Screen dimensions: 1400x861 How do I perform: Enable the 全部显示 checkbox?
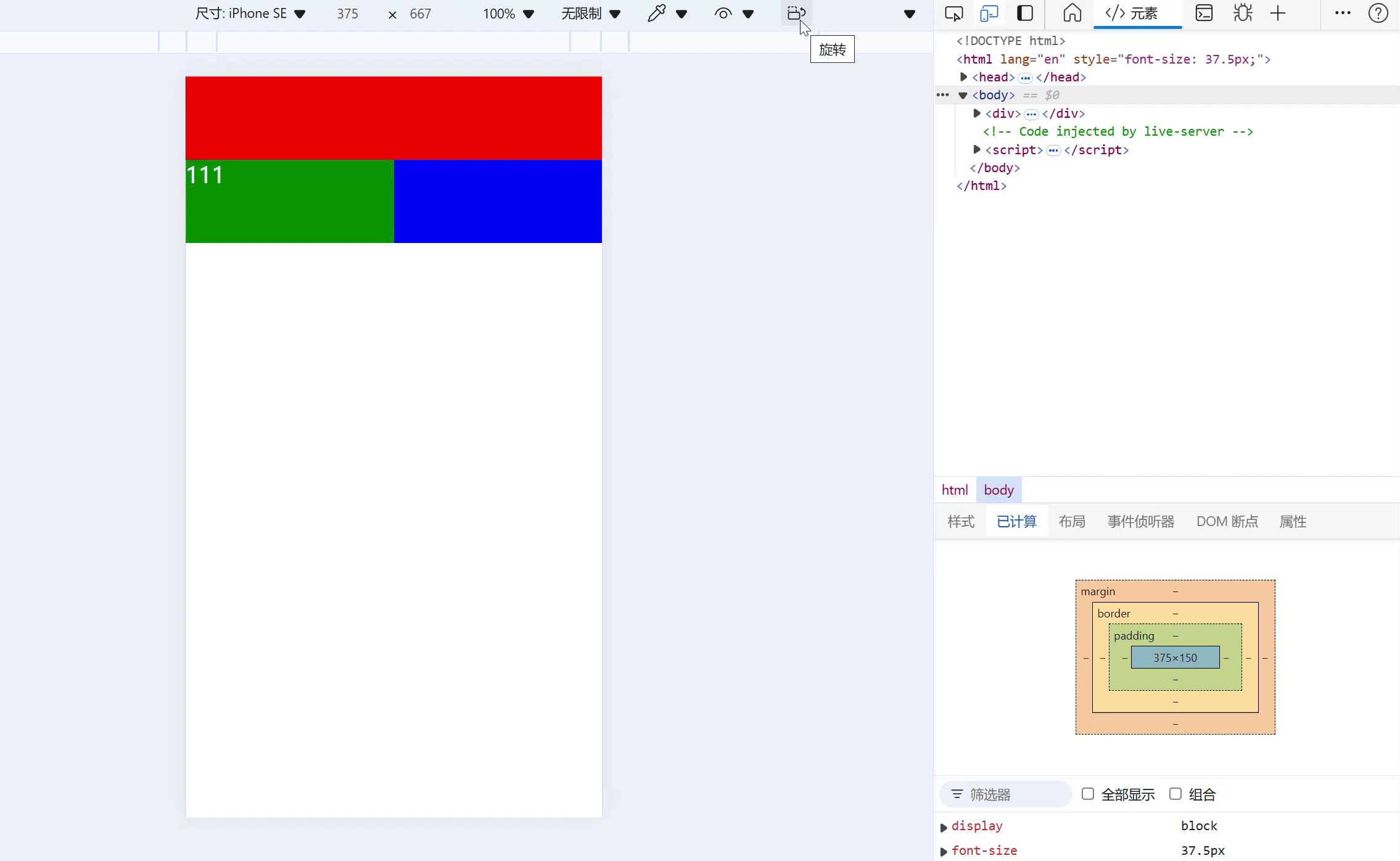click(1088, 794)
